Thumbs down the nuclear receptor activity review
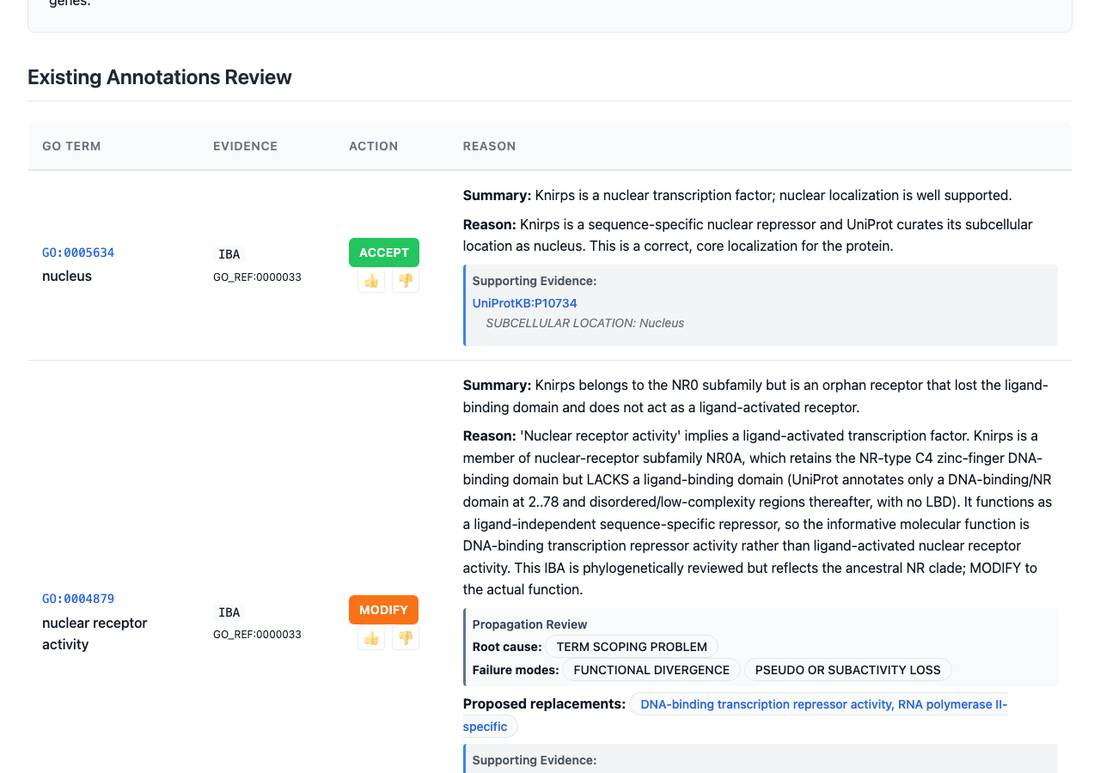 tap(405, 638)
